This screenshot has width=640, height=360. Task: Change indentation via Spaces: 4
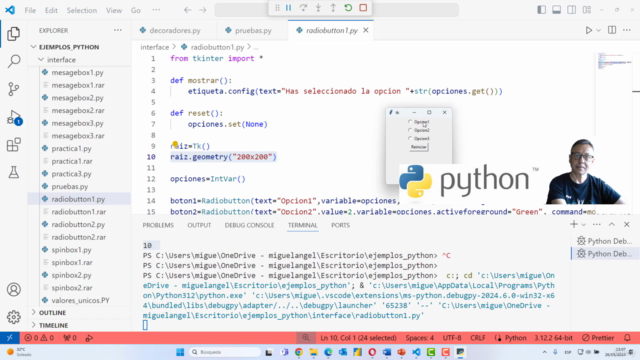(x=420, y=338)
